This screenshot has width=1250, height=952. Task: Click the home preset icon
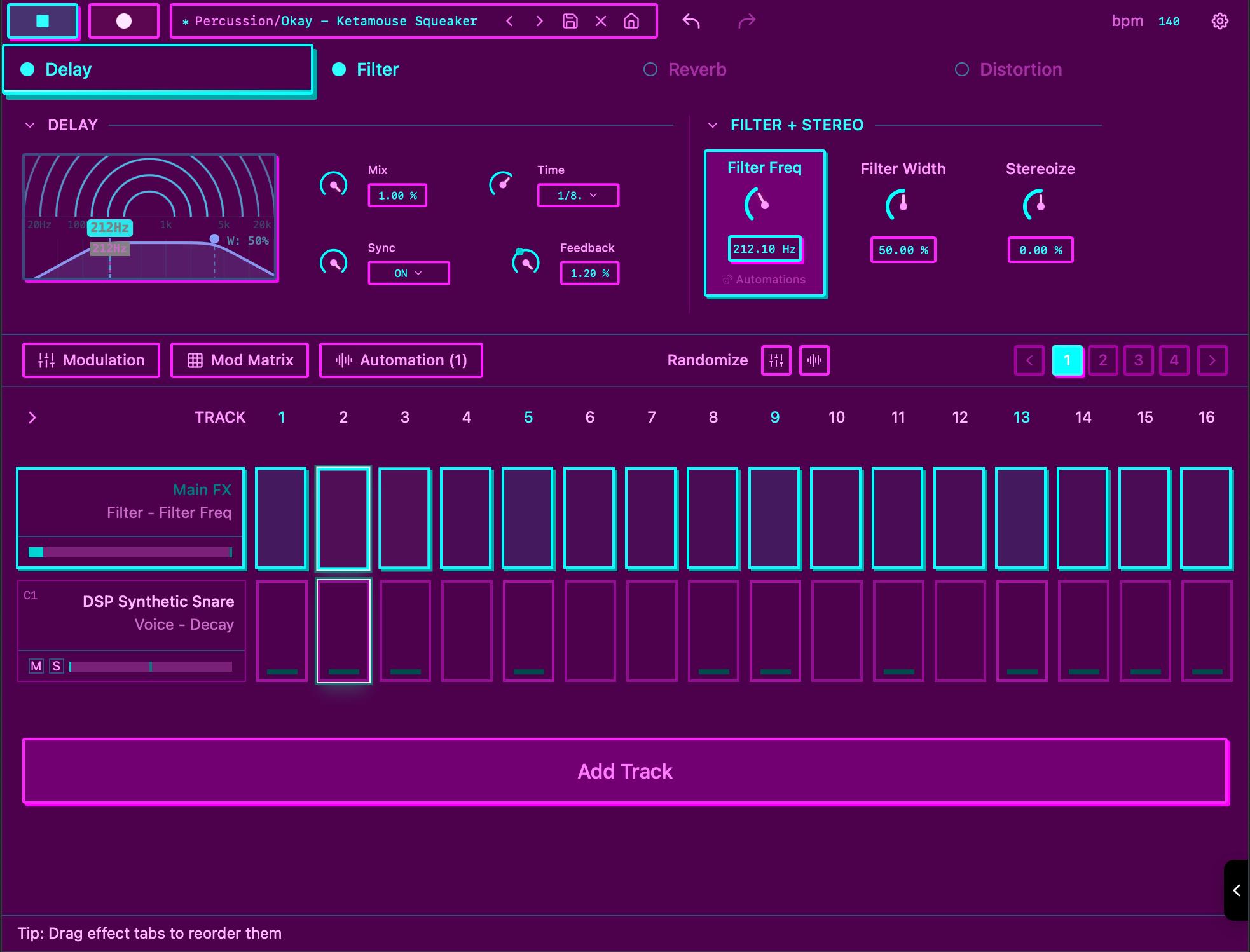(x=631, y=21)
